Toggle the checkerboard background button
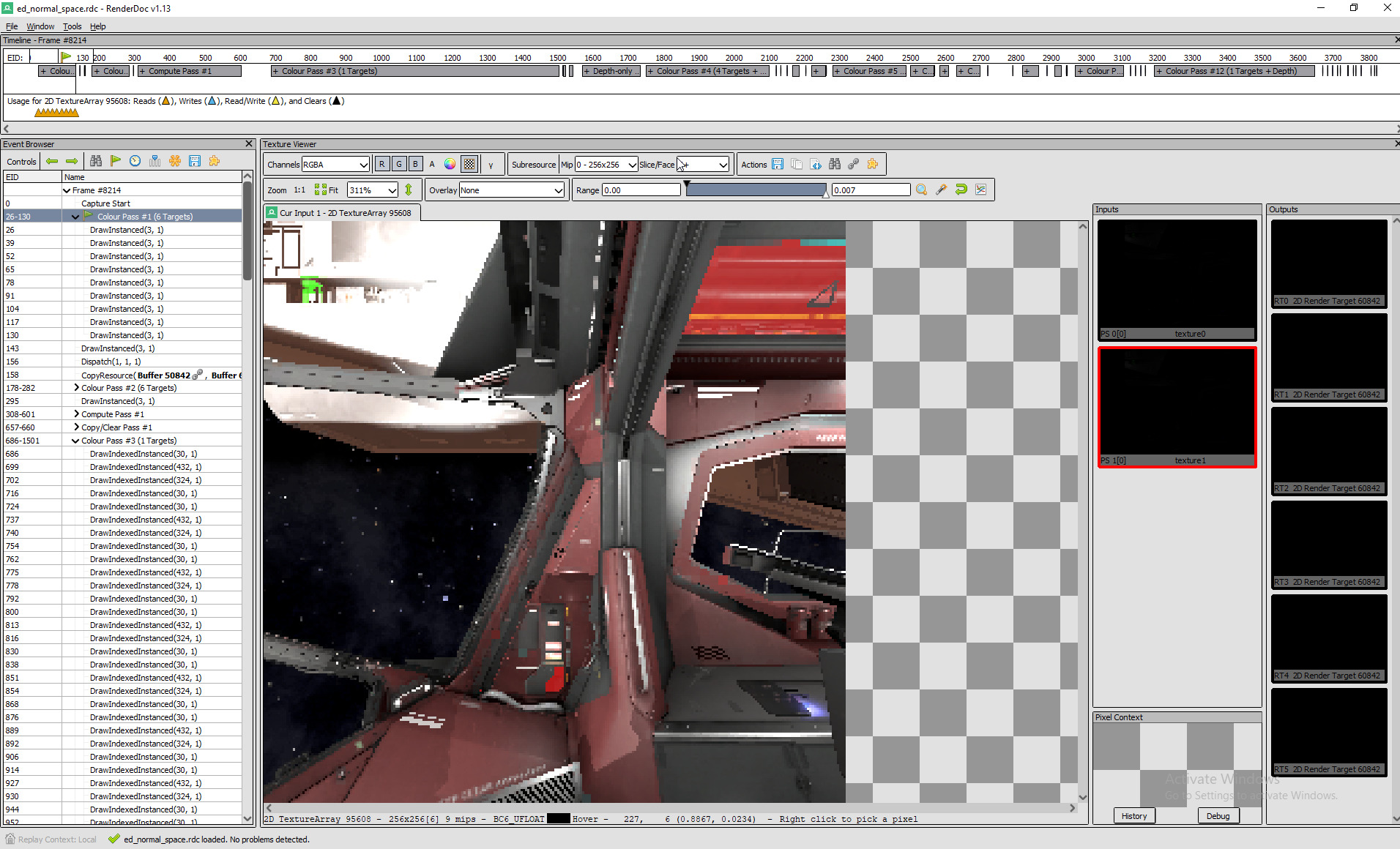This screenshot has width=1400, height=849. coord(469,165)
